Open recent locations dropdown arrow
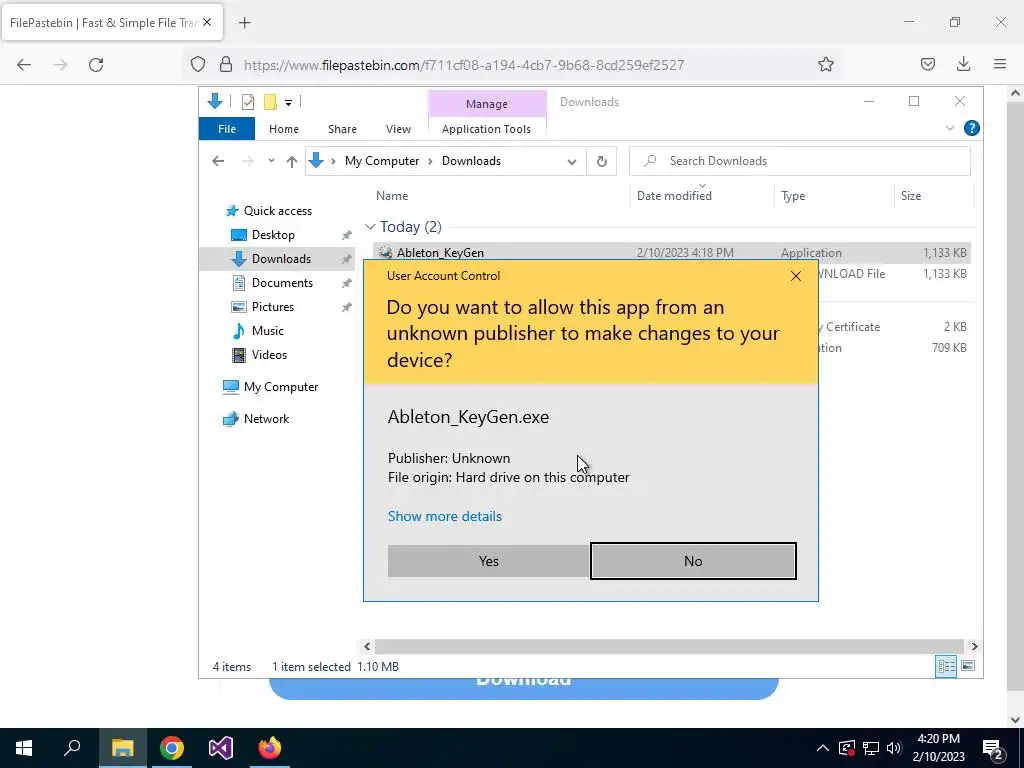This screenshot has width=1024, height=768. [x=271, y=161]
